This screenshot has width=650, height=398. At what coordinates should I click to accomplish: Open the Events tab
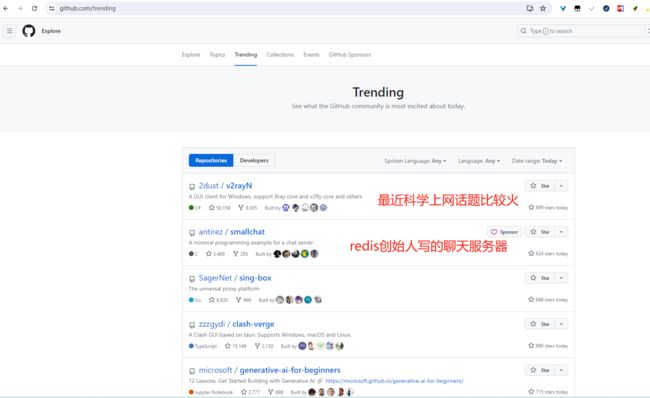click(x=311, y=55)
